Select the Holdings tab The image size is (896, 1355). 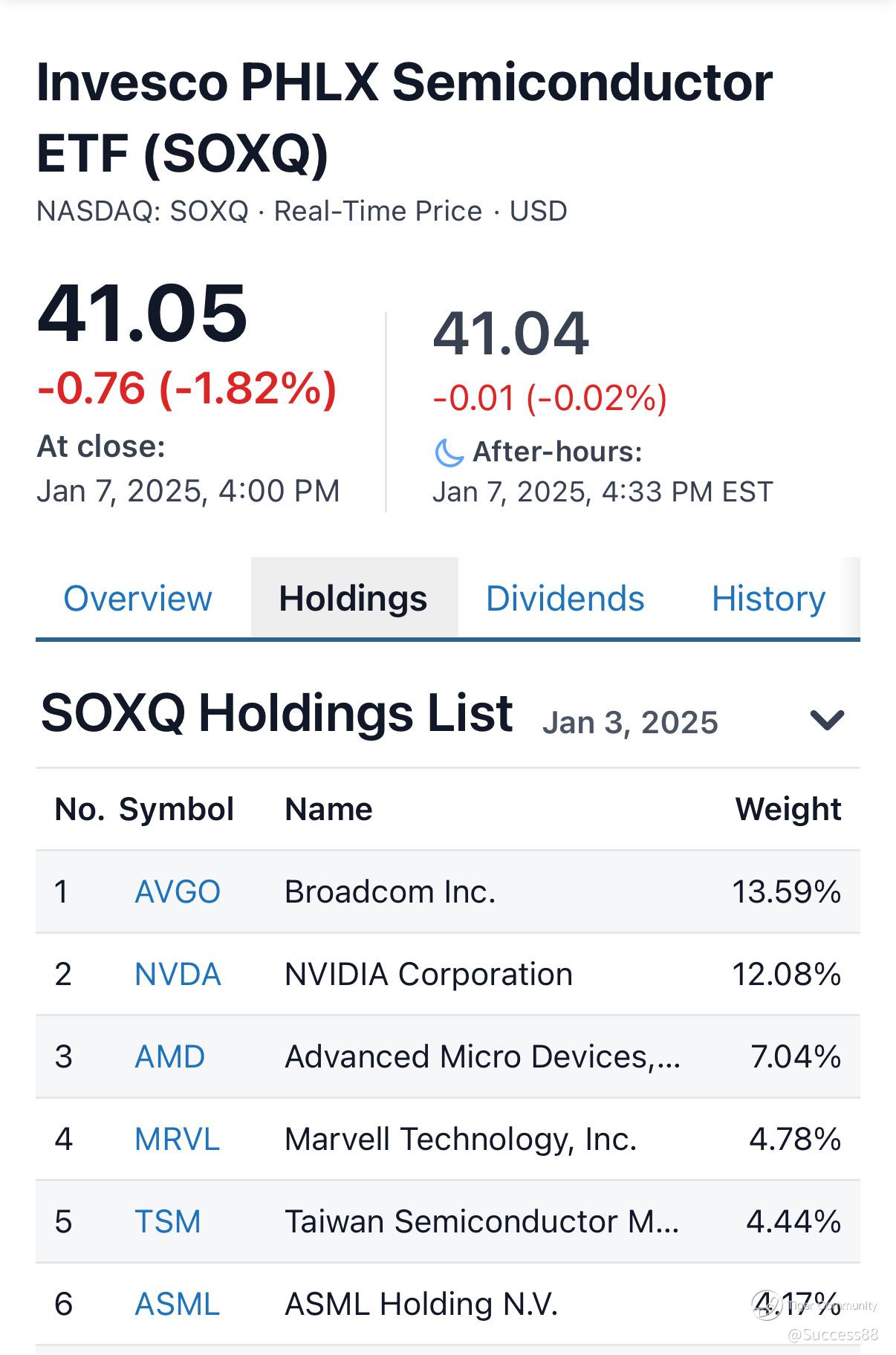[x=353, y=599]
